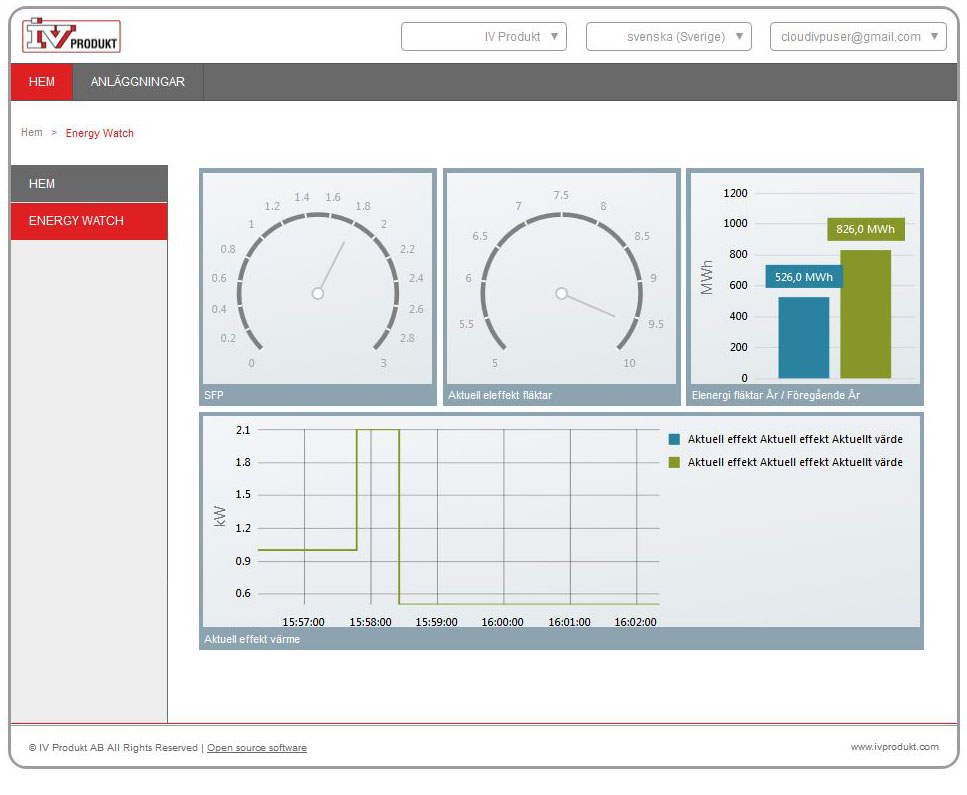Click the Aktuell effekt värme chart title
The width and height of the screenshot is (967, 795).
[x=252, y=639]
